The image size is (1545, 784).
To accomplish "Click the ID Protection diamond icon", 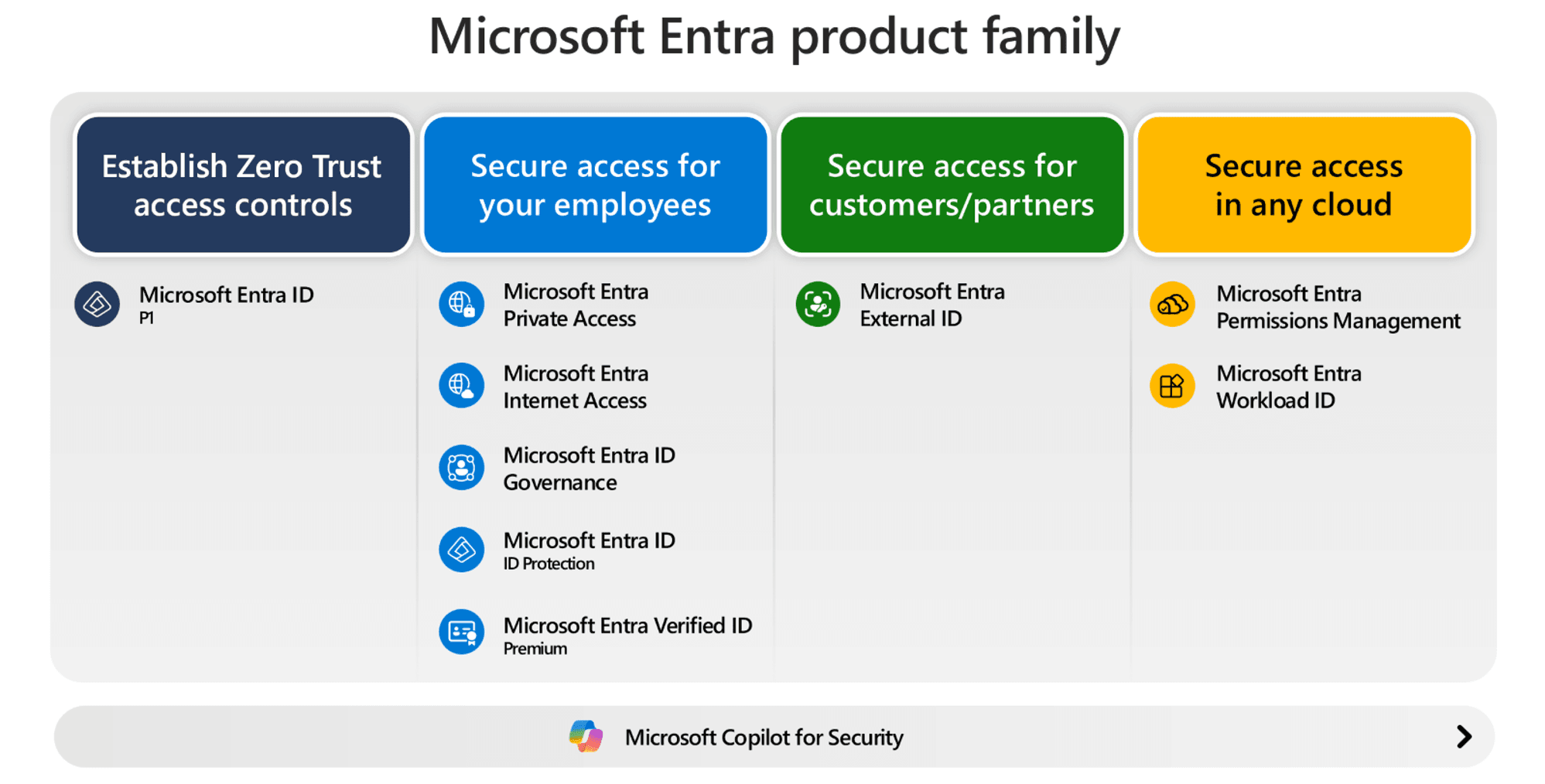I will (462, 550).
